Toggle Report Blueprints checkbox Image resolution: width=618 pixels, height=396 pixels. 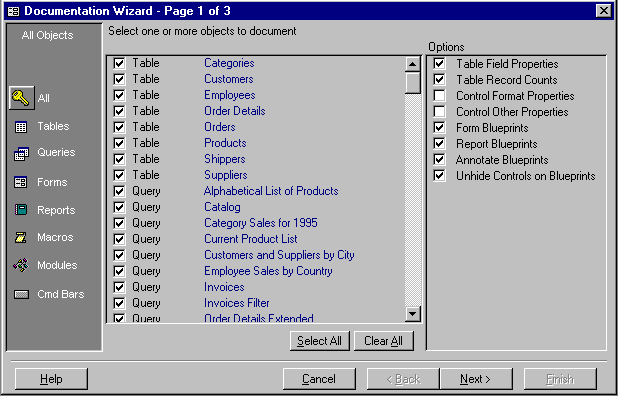click(439, 144)
